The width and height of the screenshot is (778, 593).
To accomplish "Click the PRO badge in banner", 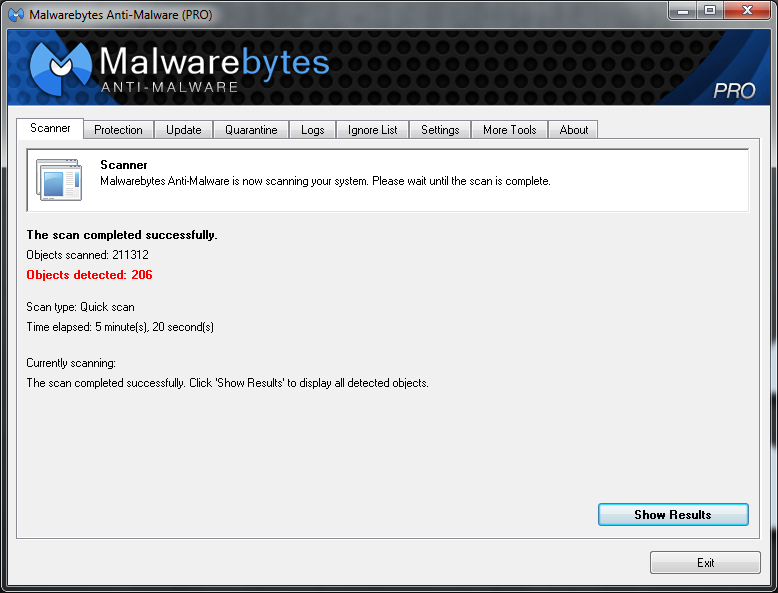I will [x=734, y=91].
